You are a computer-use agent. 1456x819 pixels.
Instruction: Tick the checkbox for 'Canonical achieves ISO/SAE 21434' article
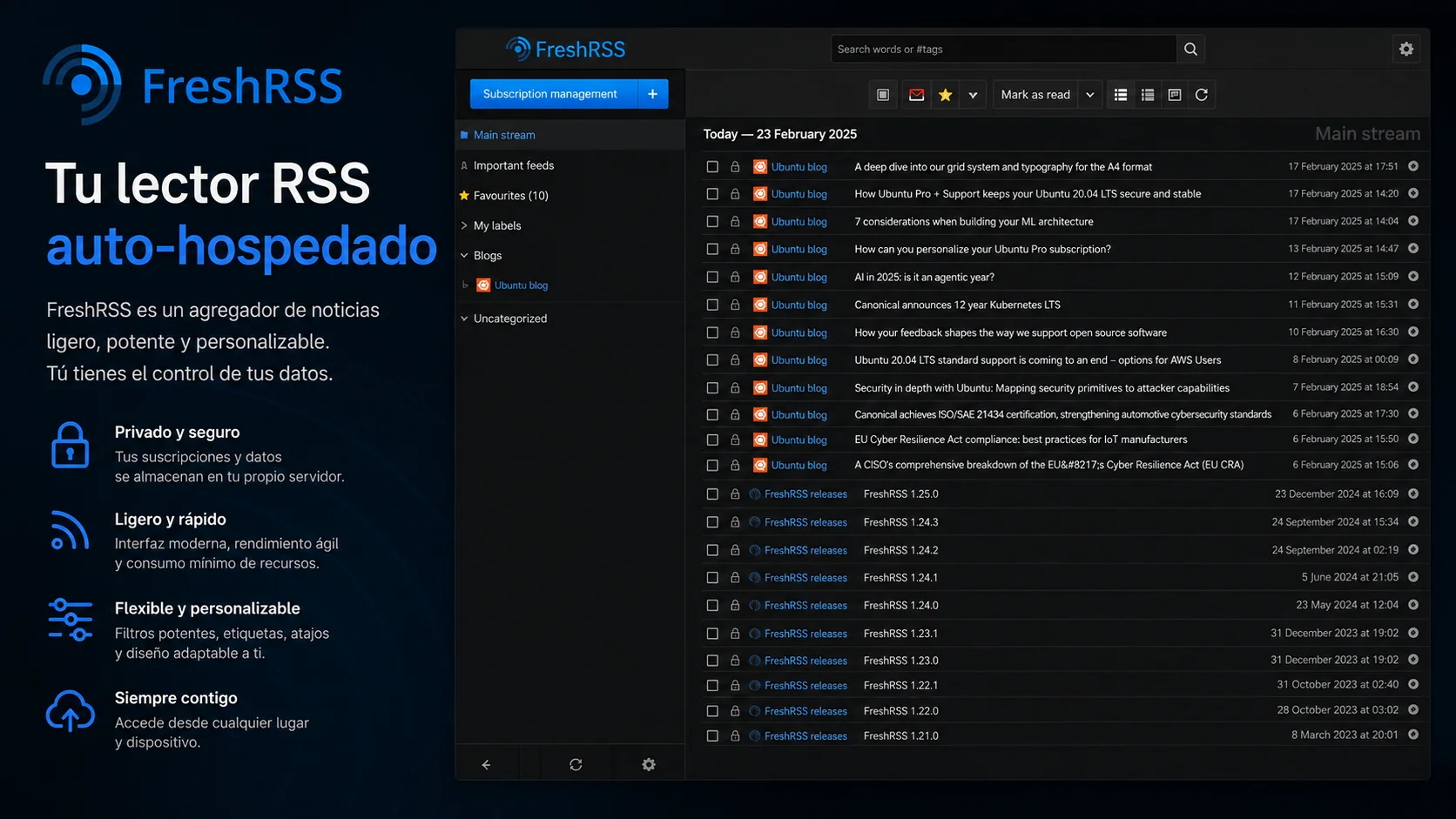pyautogui.click(x=712, y=414)
